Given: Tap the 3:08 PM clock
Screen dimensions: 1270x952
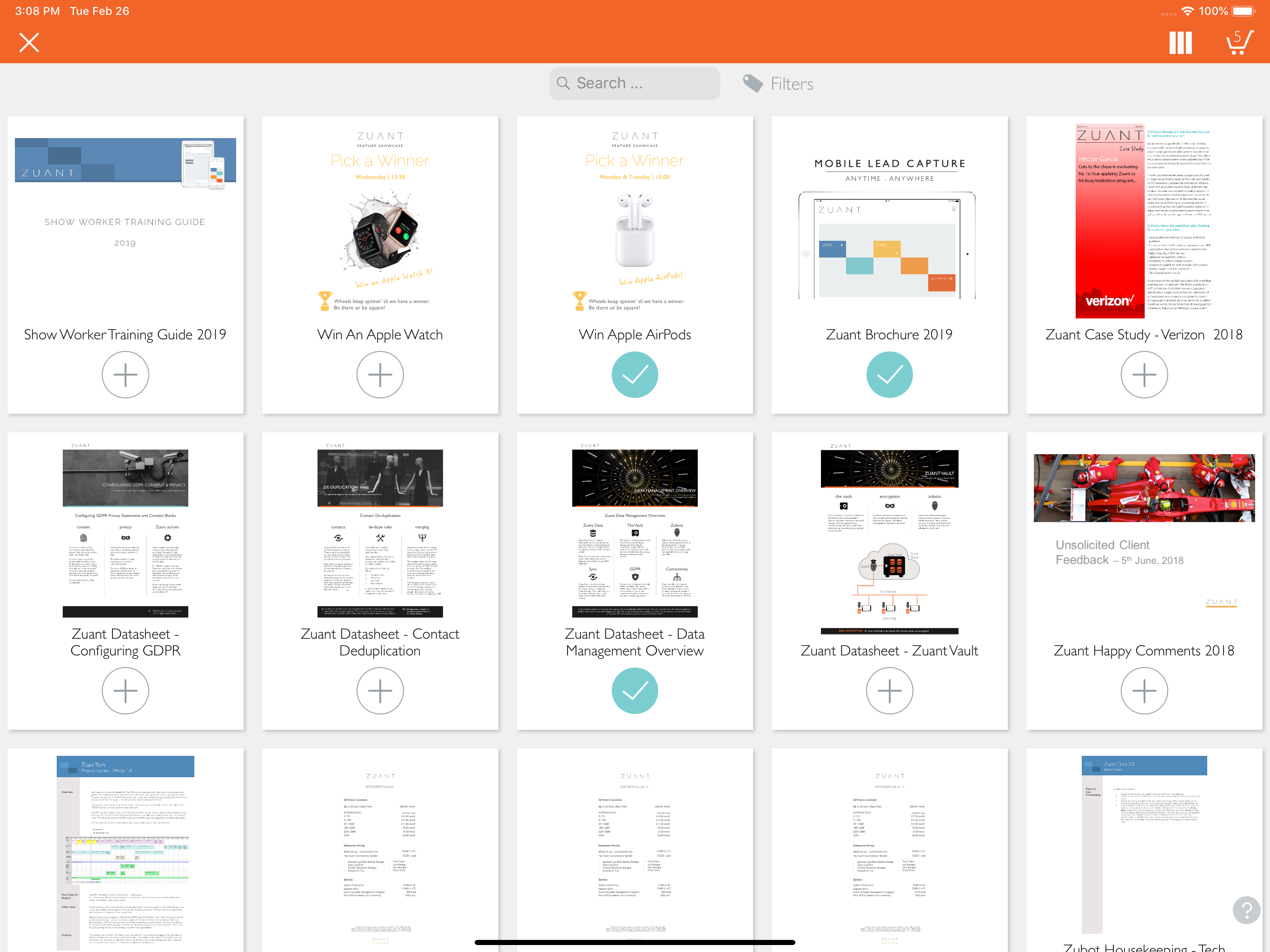Looking at the screenshot, I should click(37, 11).
